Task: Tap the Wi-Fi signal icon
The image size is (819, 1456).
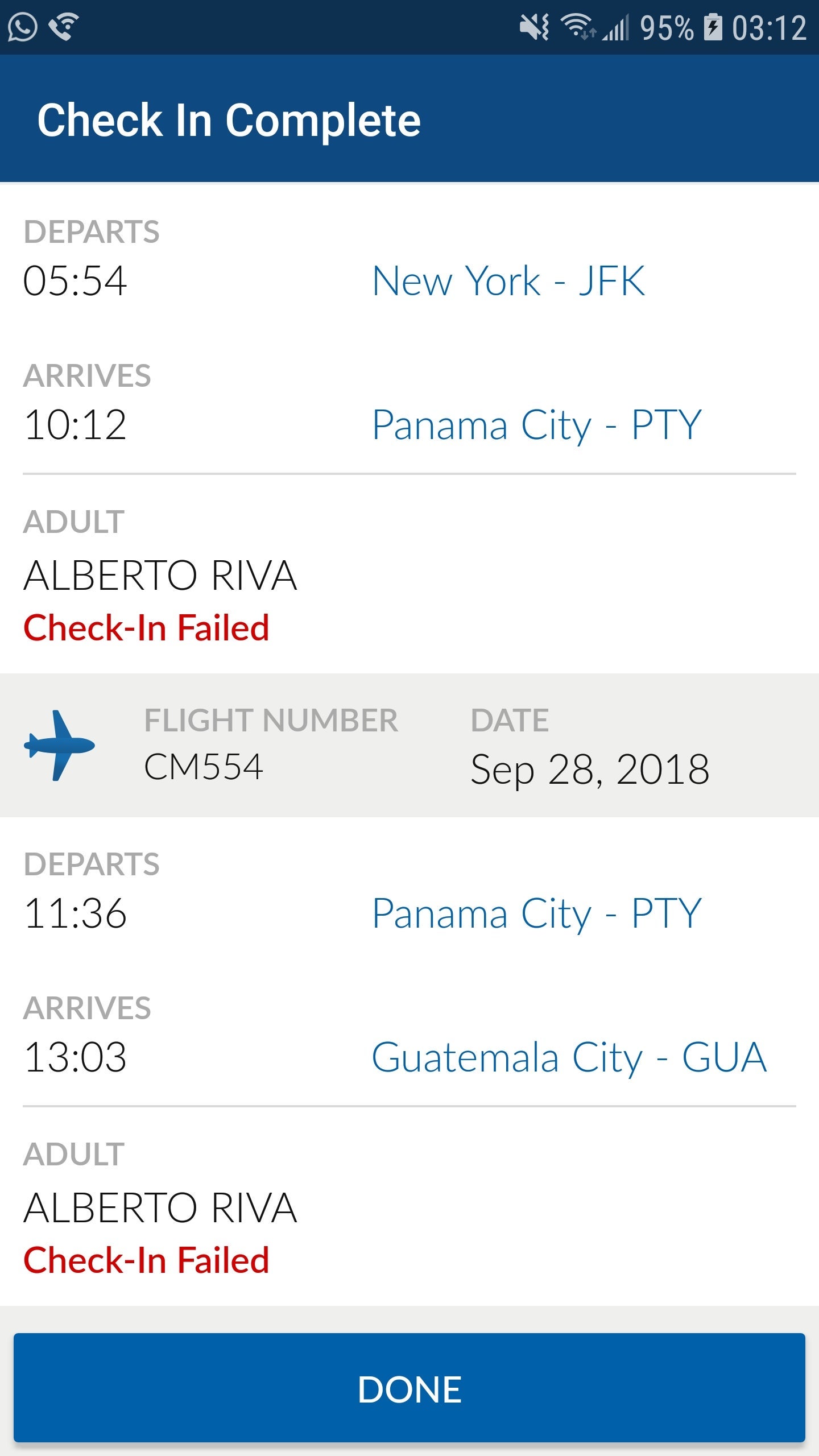Action: coord(578,26)
